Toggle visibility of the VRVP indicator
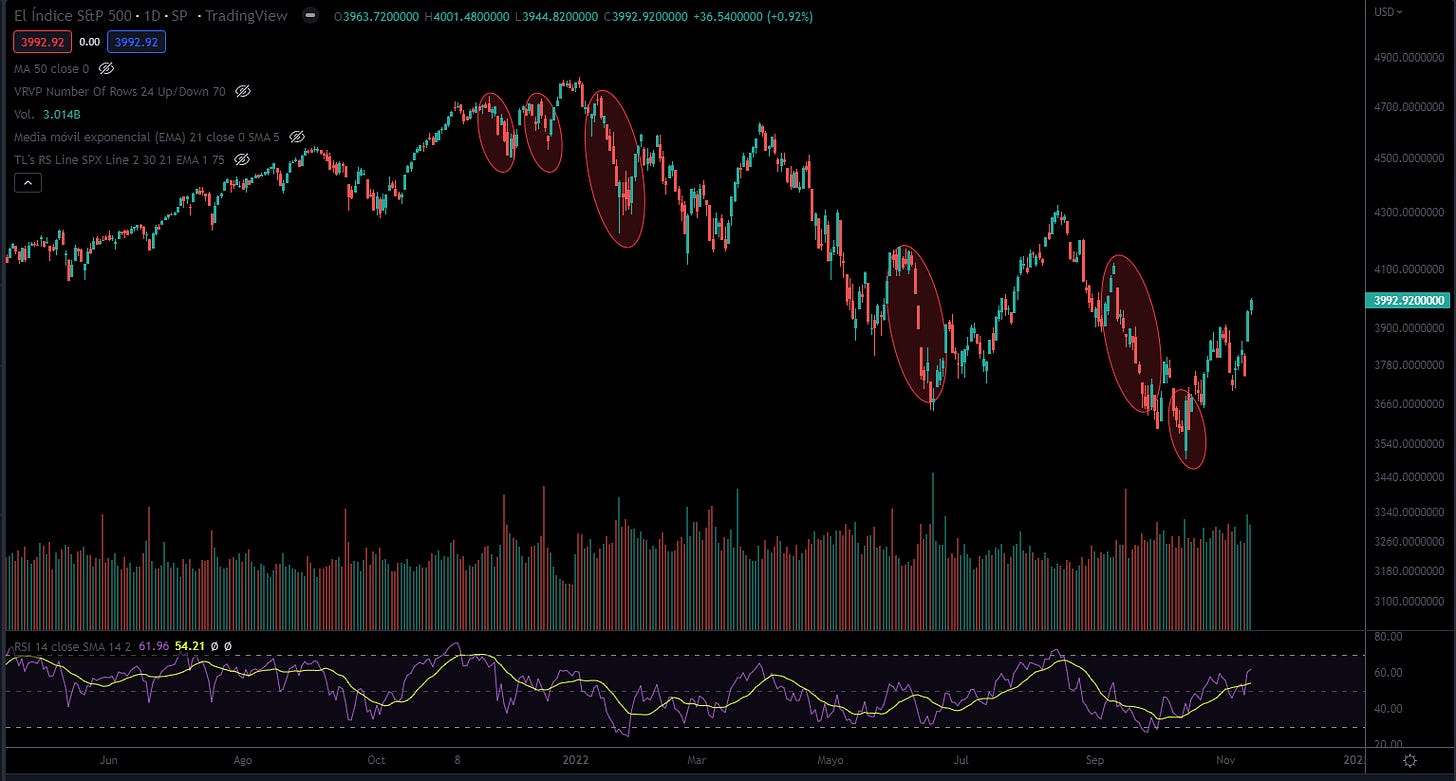Image resolution: width=1456 pixels, height=781 pixels. point(242,91)
